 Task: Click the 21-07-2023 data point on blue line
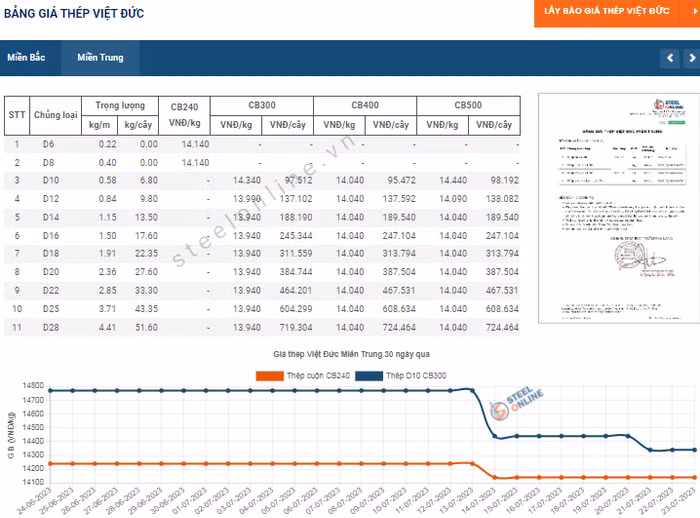click(650, 450)
